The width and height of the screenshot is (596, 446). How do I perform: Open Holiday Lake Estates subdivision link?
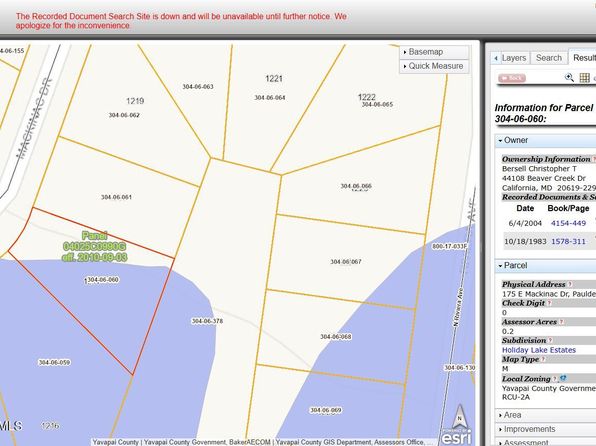pos(539,350)
